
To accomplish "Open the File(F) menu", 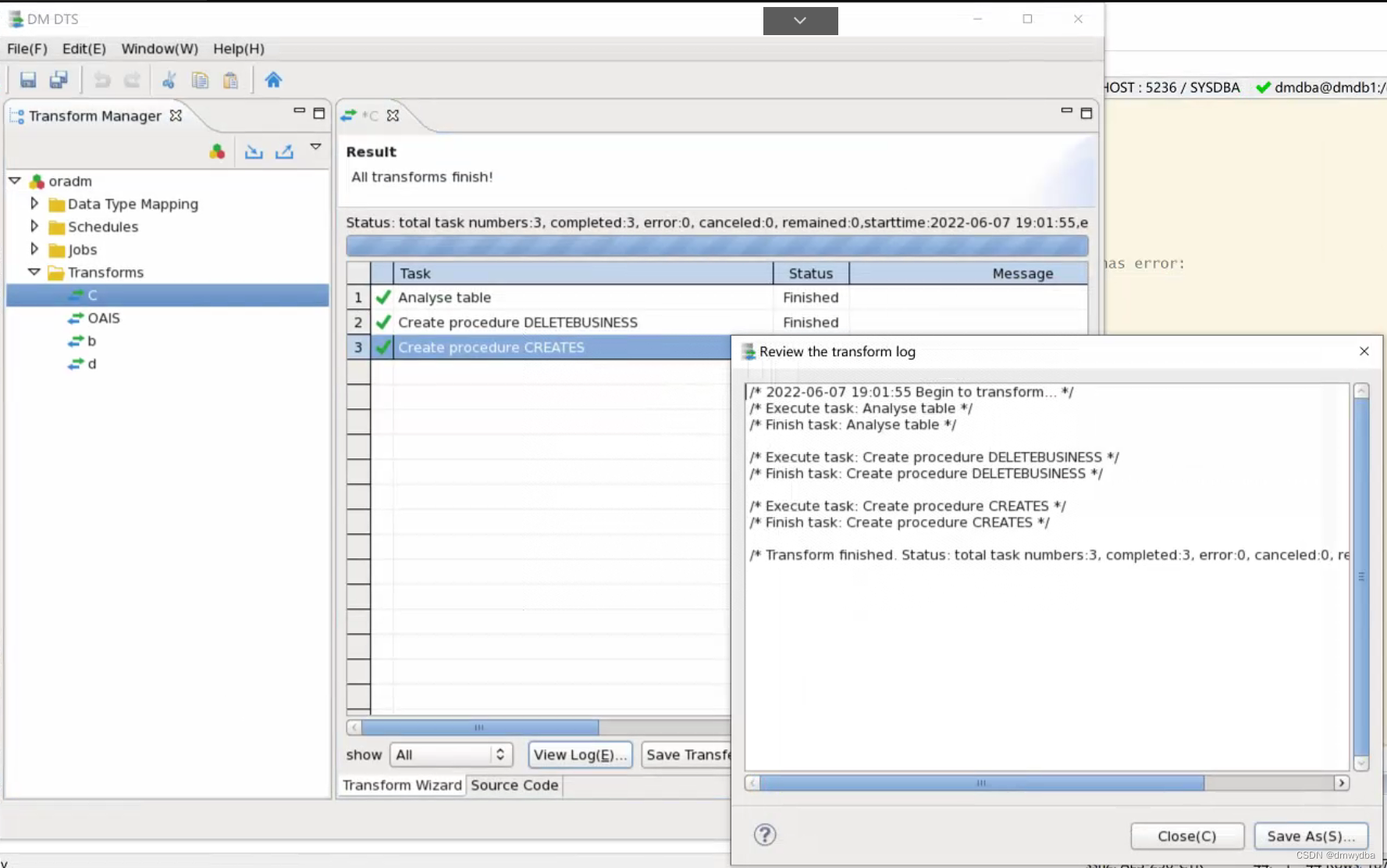I will tap(27, 48).
